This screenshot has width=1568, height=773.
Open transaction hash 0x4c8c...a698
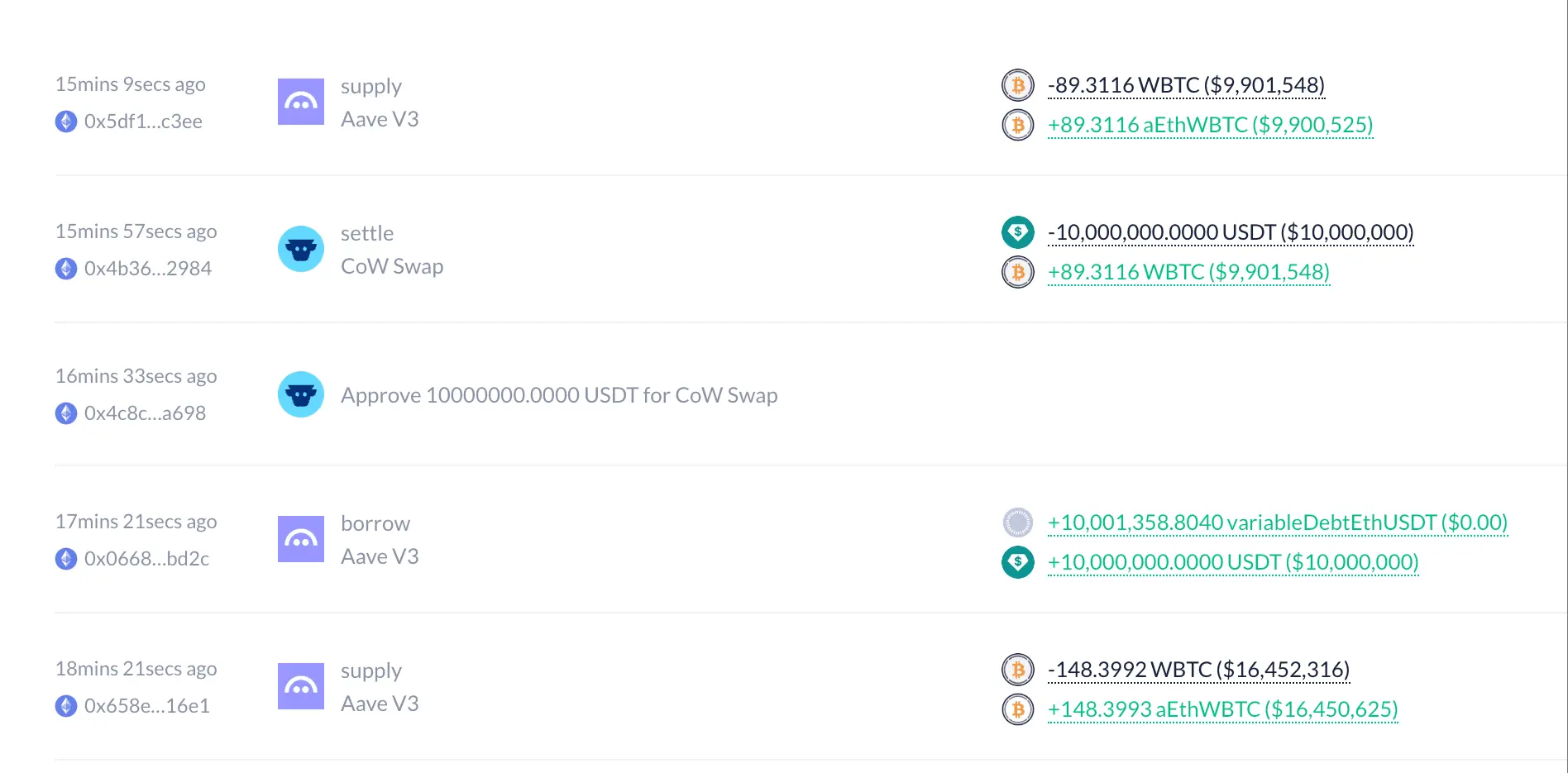click(x=145, y=413)
